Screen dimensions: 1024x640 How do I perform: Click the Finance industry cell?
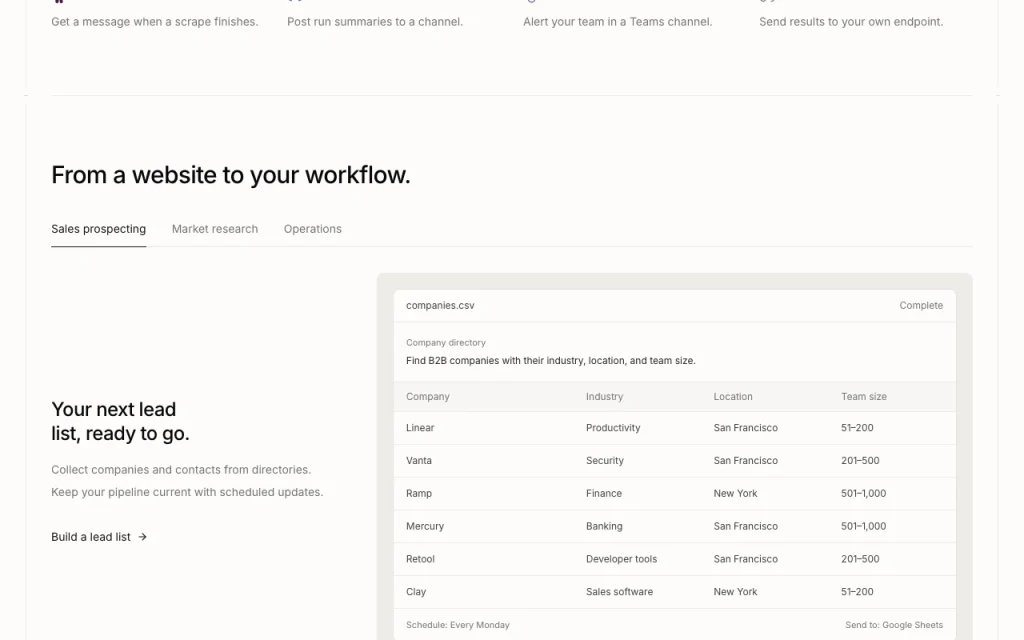604,494
